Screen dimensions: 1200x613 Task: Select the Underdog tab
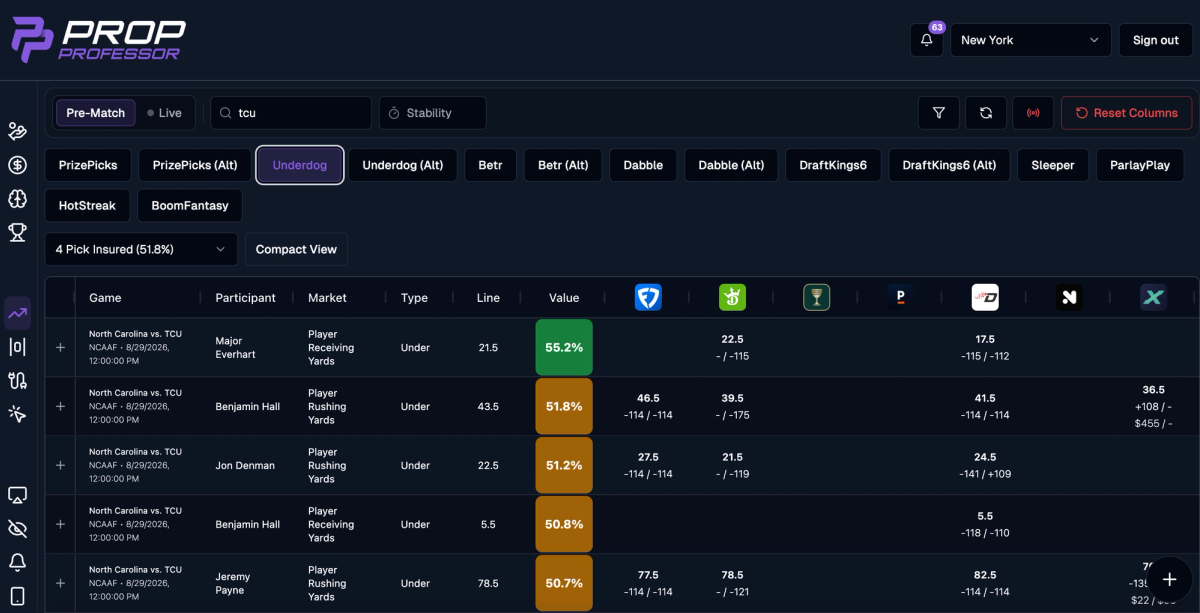(300, 165)
